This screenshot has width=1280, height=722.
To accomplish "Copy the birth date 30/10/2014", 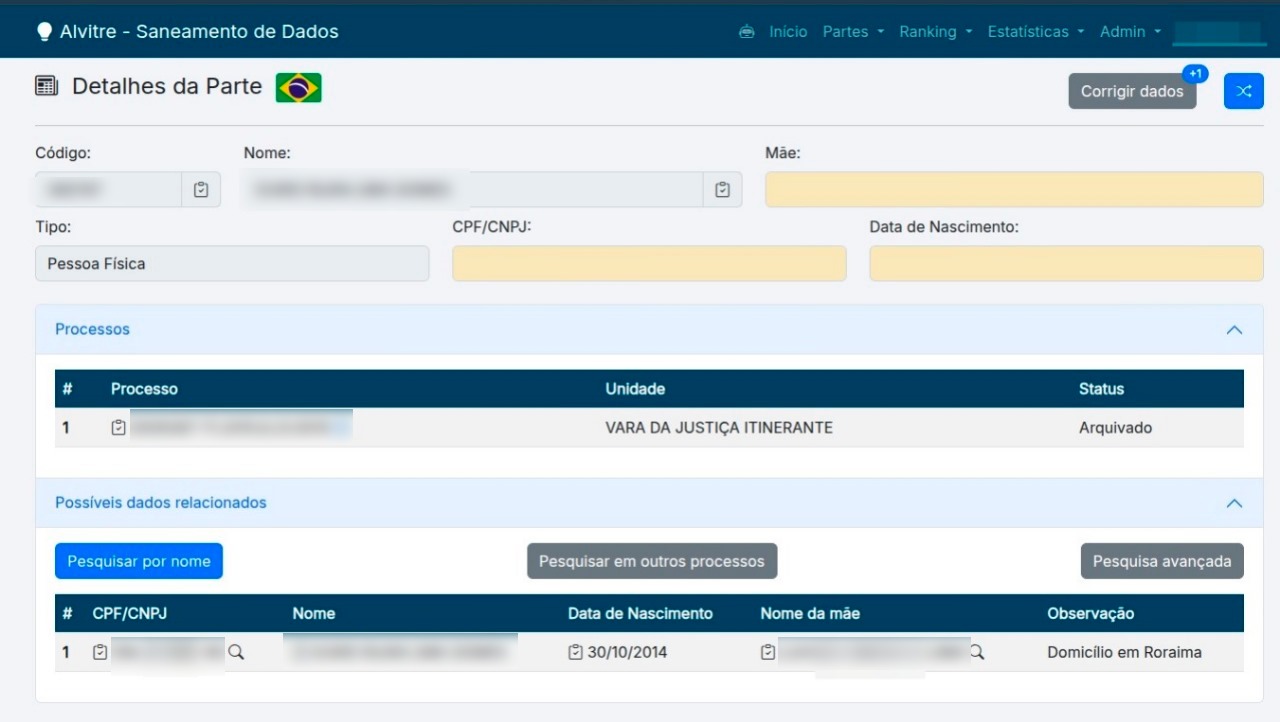I will click(x=575, y=652).
